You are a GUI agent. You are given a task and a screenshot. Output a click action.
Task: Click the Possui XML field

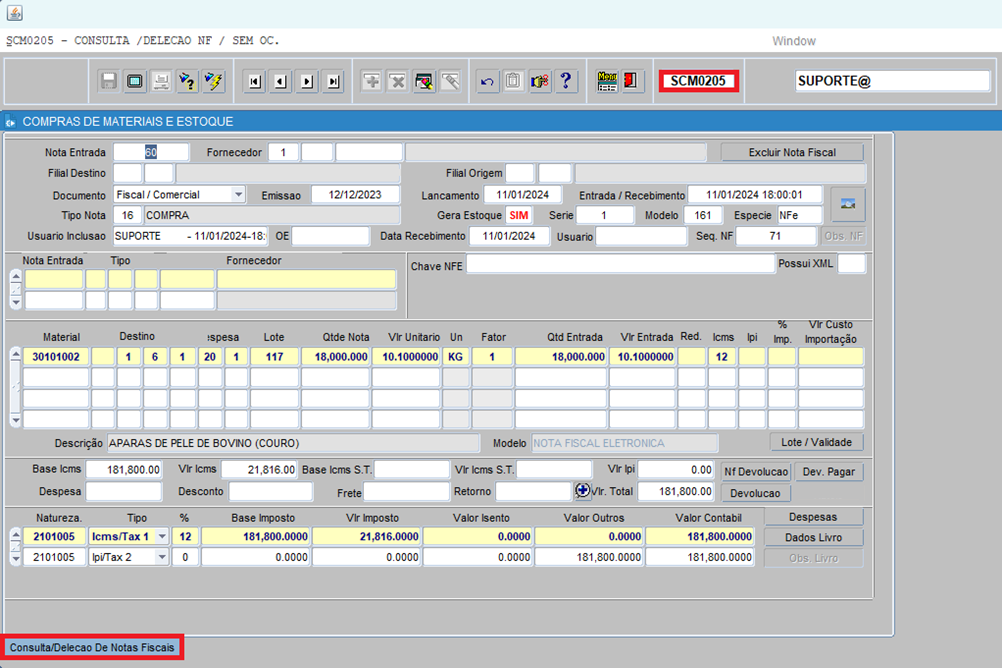pyautogui.click(x=852, y=263)
